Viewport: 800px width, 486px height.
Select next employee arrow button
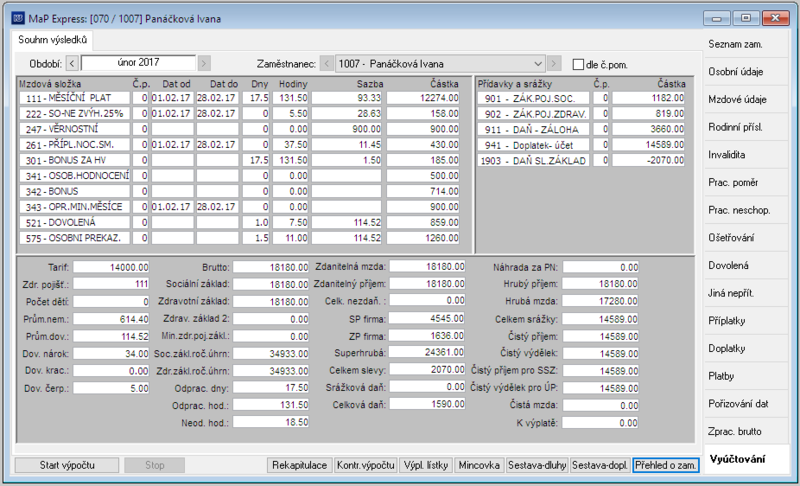[x=554, y=64]
